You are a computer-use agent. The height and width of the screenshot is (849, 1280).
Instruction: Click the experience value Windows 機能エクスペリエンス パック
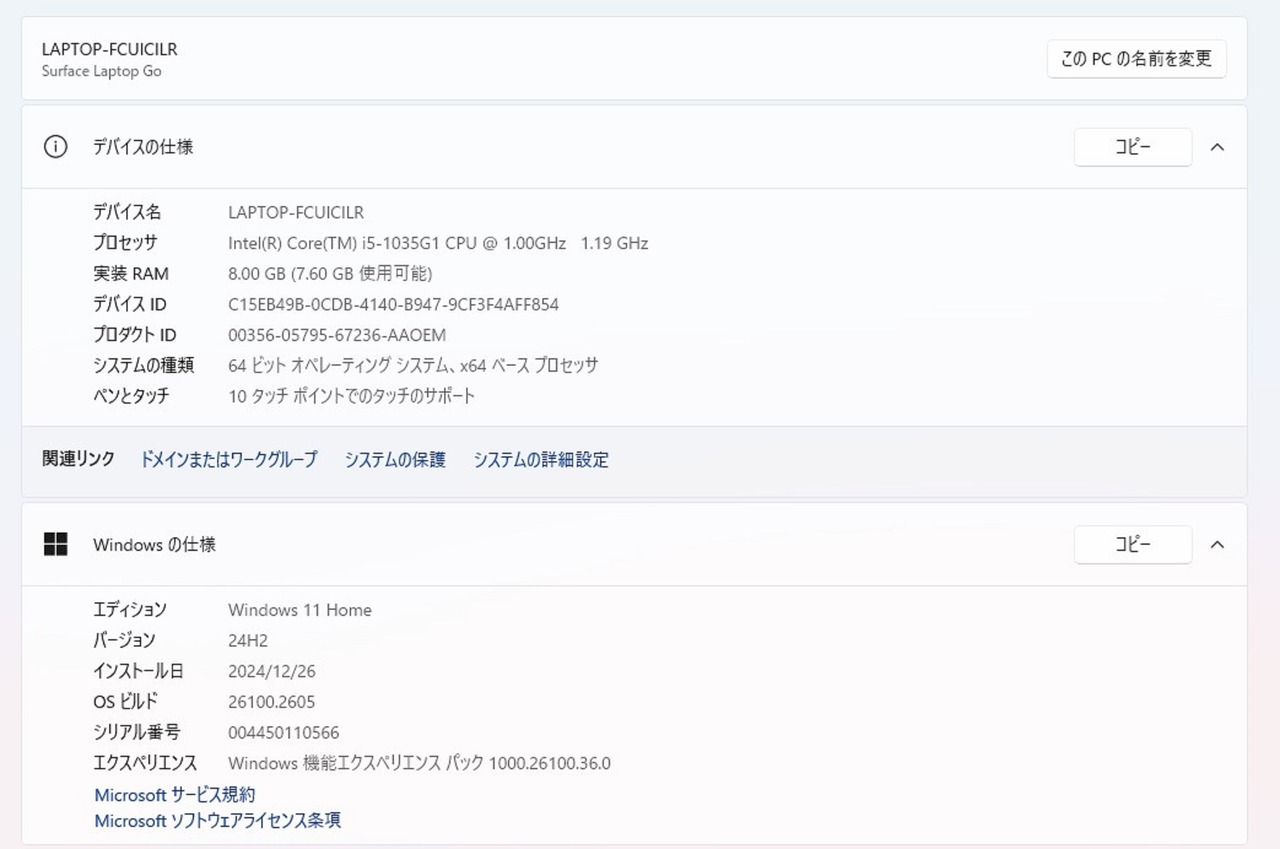(419, 763)
